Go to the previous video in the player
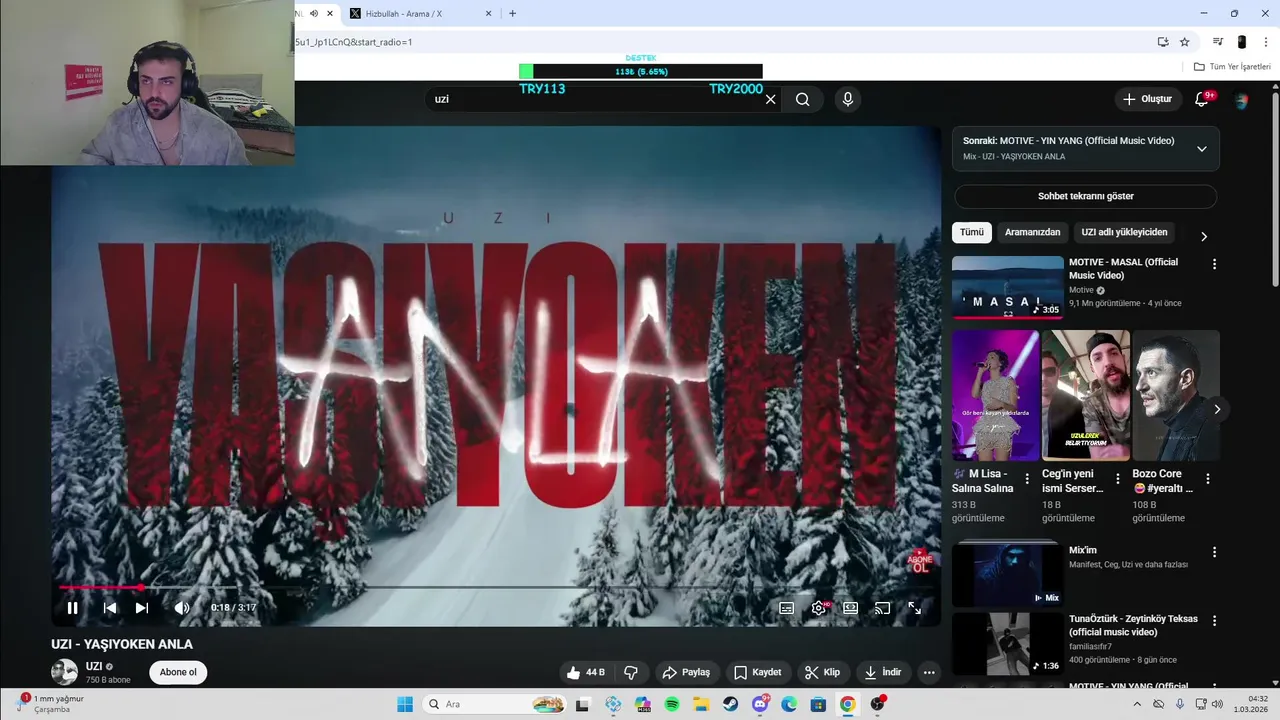Viewport: 1280px width, 720px height. (110, 608)
